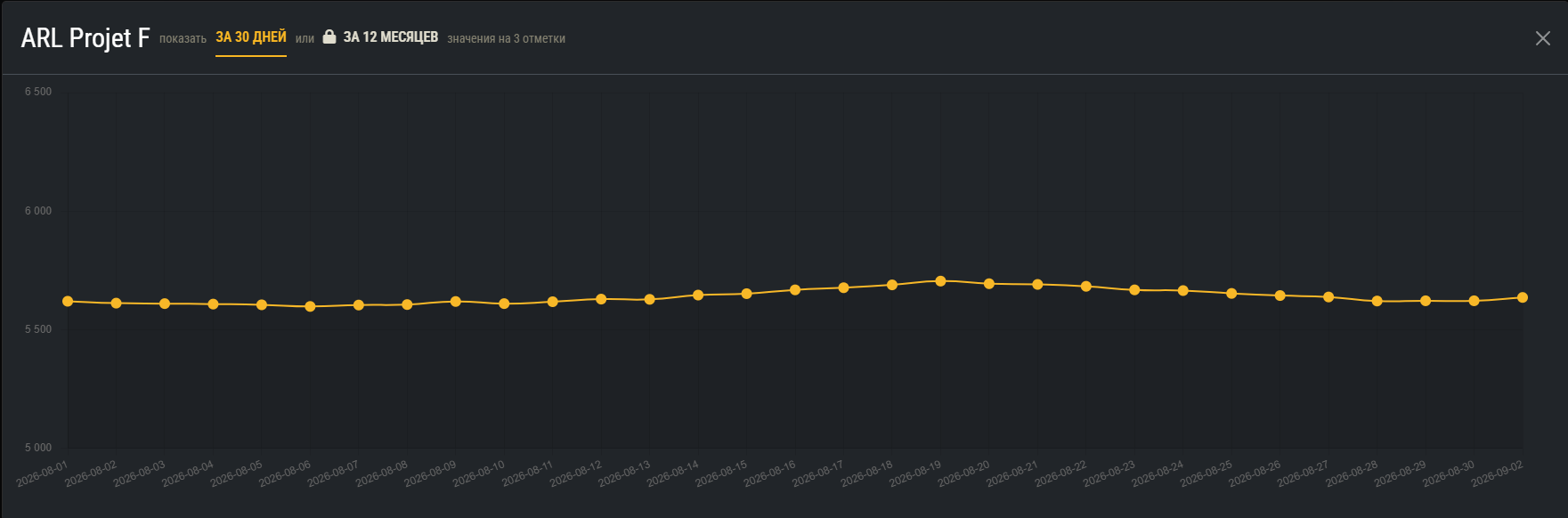Click the ARL Projet F title
Image resolution: width=1568 pixels, height=518 pixels.
(x=85, y=38)
